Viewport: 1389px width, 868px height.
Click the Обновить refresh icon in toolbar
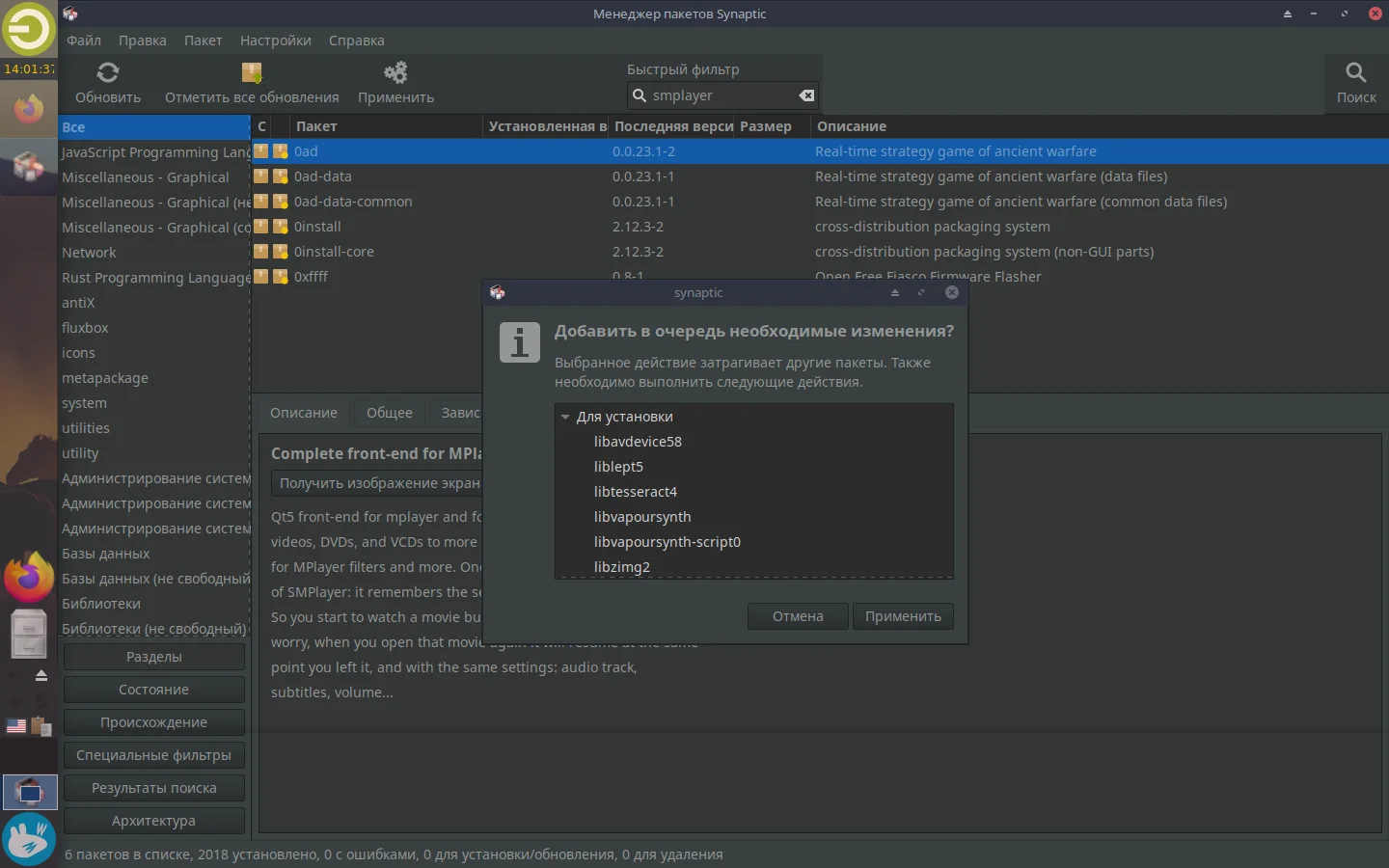tap(106, 72)
